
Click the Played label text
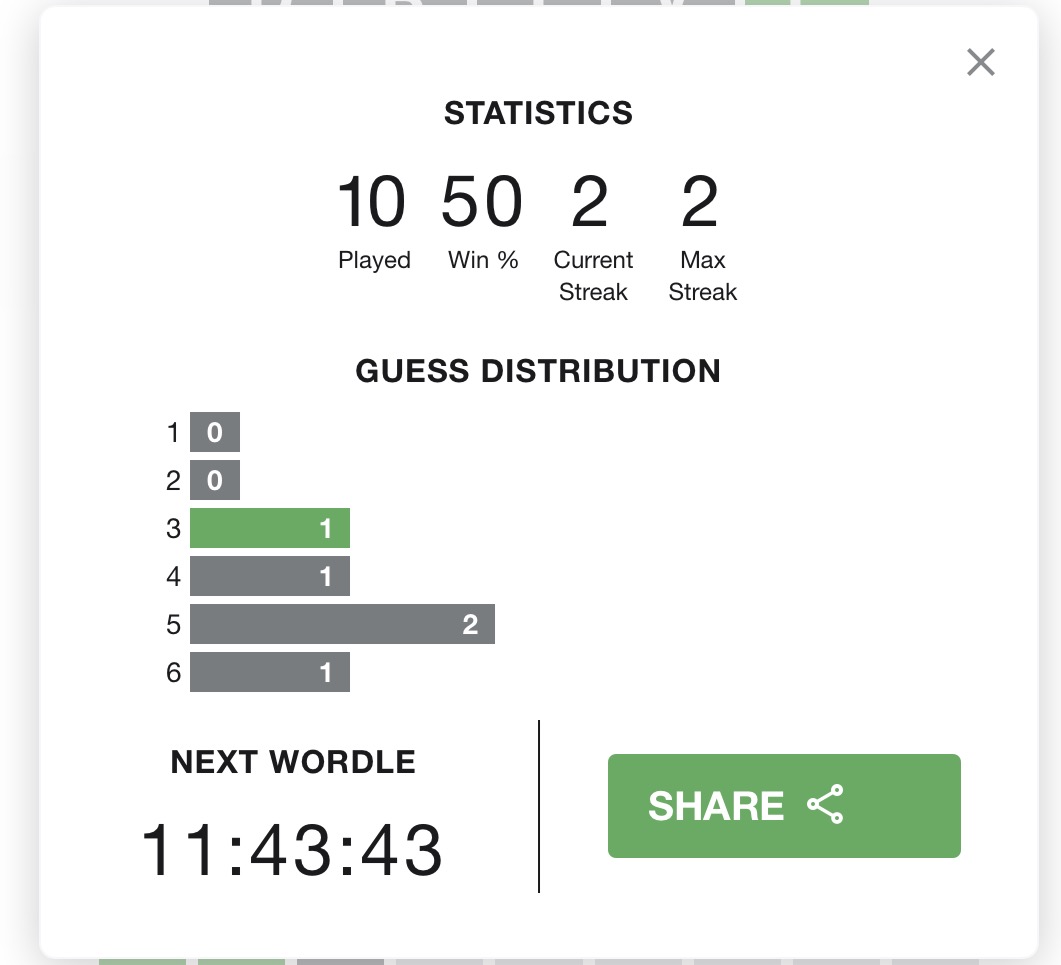[x=374, y=260]
